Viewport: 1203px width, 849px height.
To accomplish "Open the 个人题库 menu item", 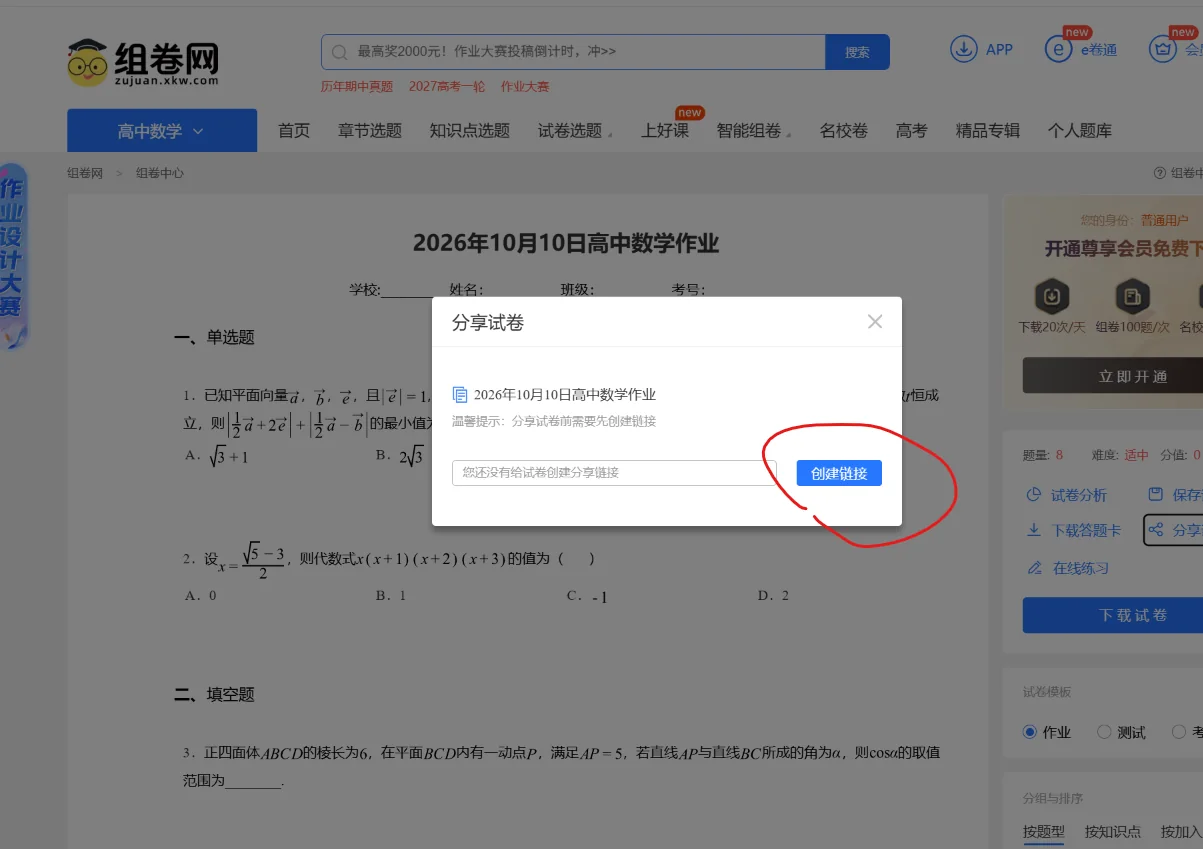I will click(x=1080, y=131).
